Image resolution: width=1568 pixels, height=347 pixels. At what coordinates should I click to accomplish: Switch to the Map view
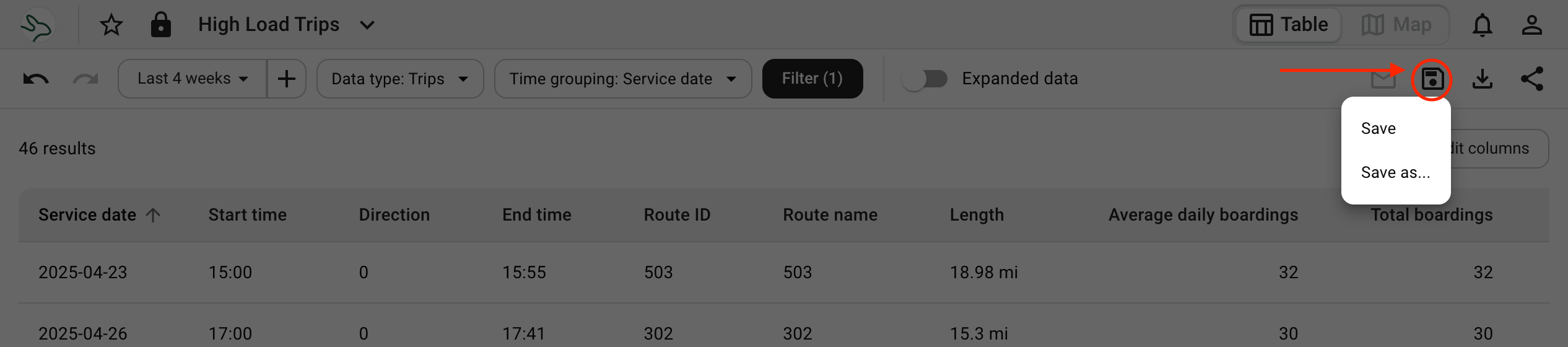(1396, 25)
